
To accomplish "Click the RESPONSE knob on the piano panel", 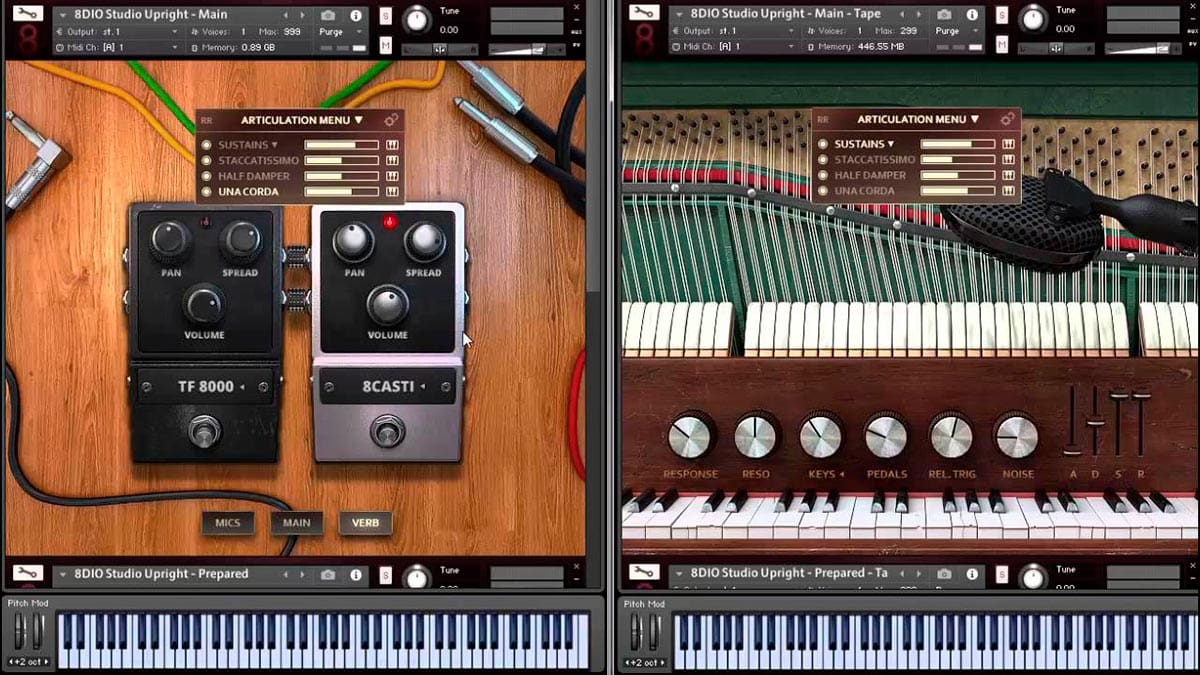I will pyautogui.click(x=690, y=437).
